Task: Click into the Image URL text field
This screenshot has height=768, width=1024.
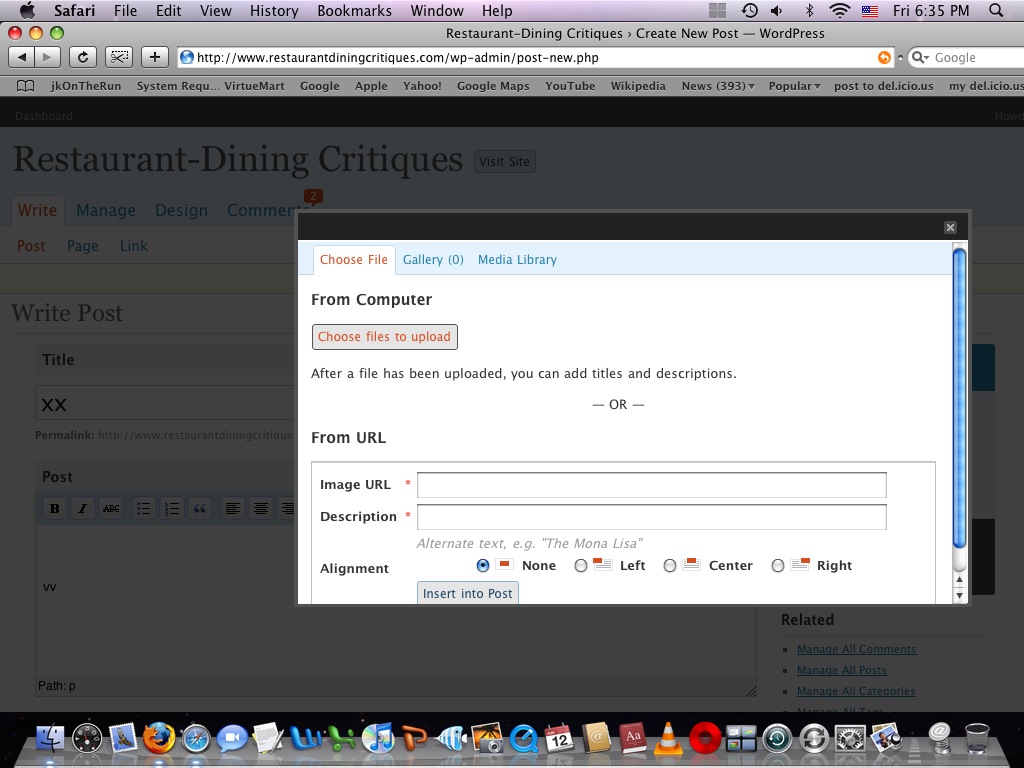Action: (651, 485)
